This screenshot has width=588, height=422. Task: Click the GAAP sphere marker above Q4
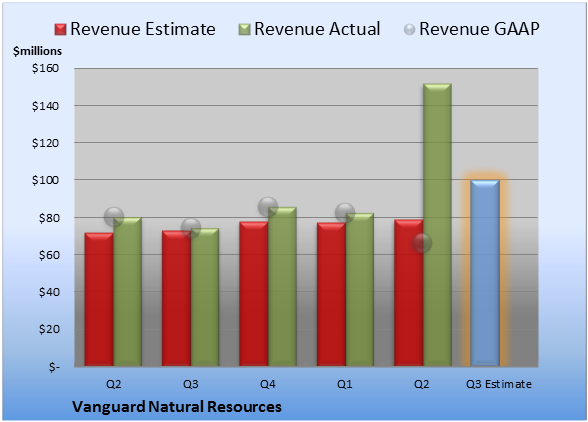(268, 207)
